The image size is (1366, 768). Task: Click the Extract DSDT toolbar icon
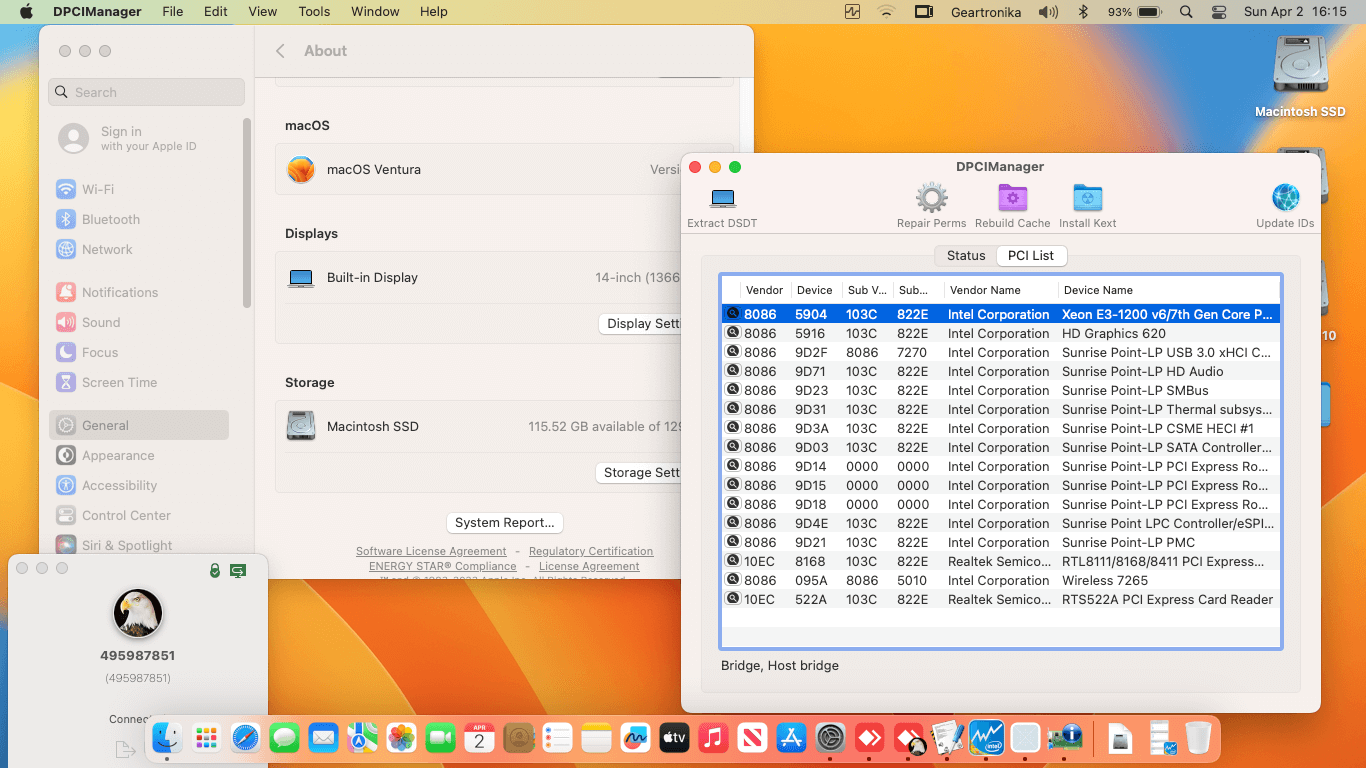coord(722,198)
